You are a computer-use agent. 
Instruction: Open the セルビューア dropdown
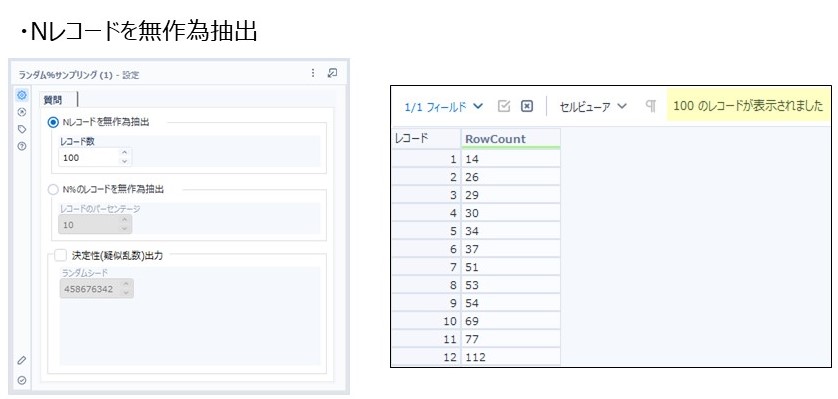coord(593,107)
